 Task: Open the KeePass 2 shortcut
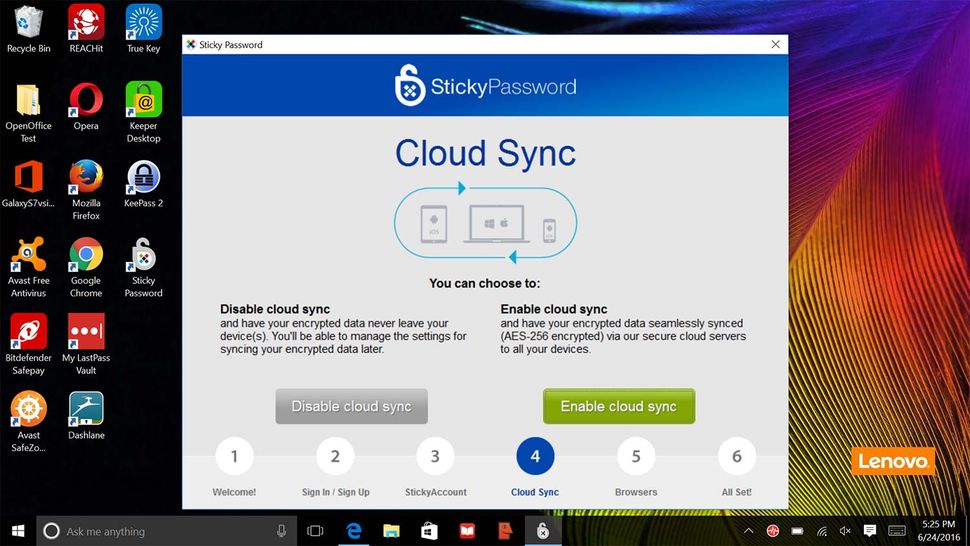pyautogui.click(x=144, y=184)
